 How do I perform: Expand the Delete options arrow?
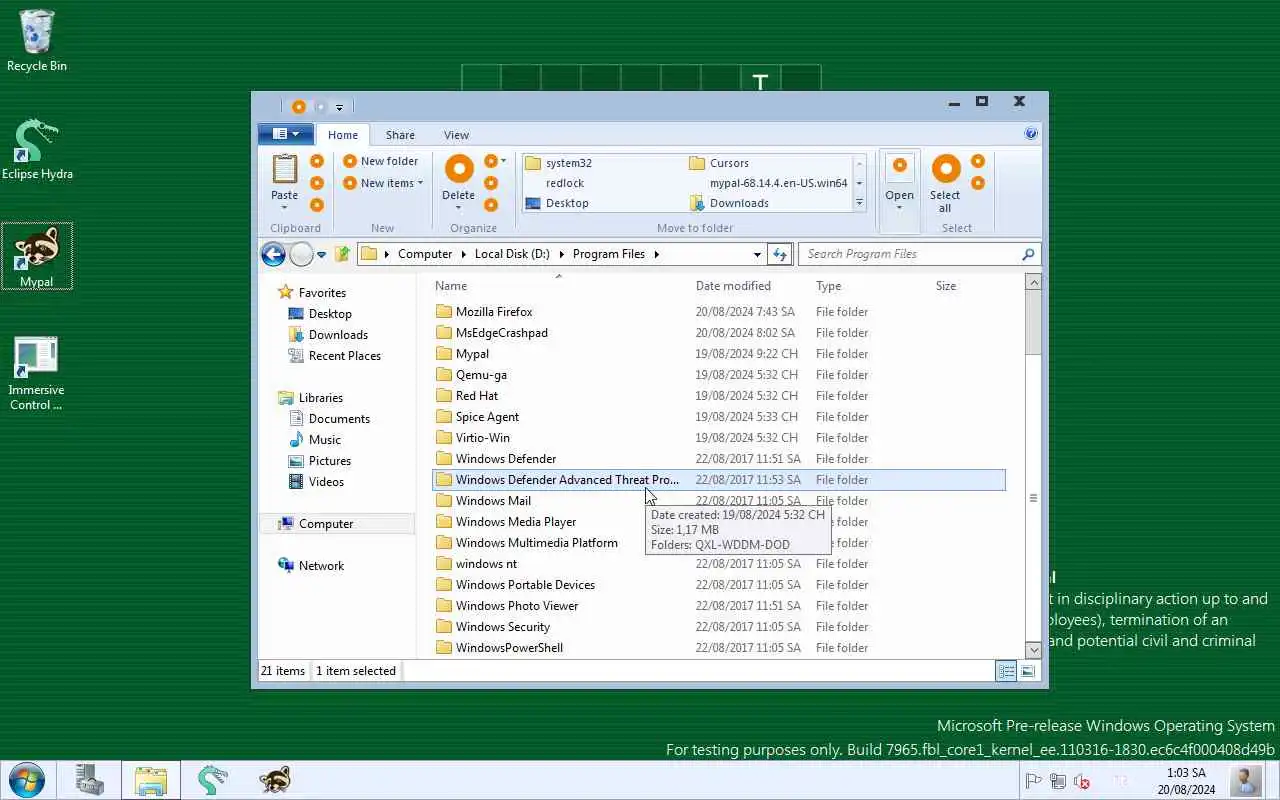[x=459, y=208]
